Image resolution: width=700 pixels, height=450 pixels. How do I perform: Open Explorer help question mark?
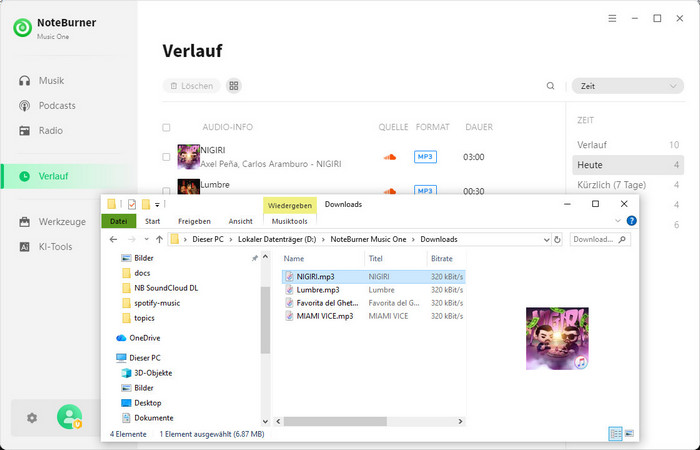pyautogui.click(x=631, y=221)
